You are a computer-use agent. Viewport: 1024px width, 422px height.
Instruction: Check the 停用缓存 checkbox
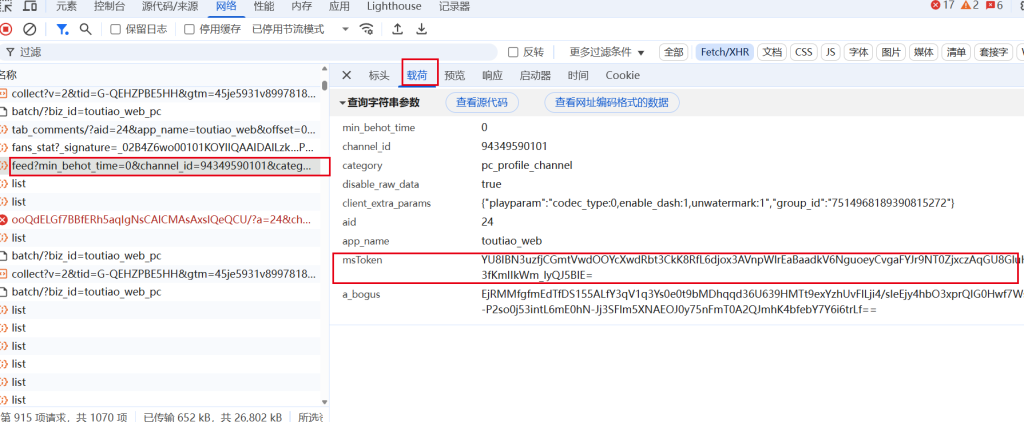click(x=190, y=29)
